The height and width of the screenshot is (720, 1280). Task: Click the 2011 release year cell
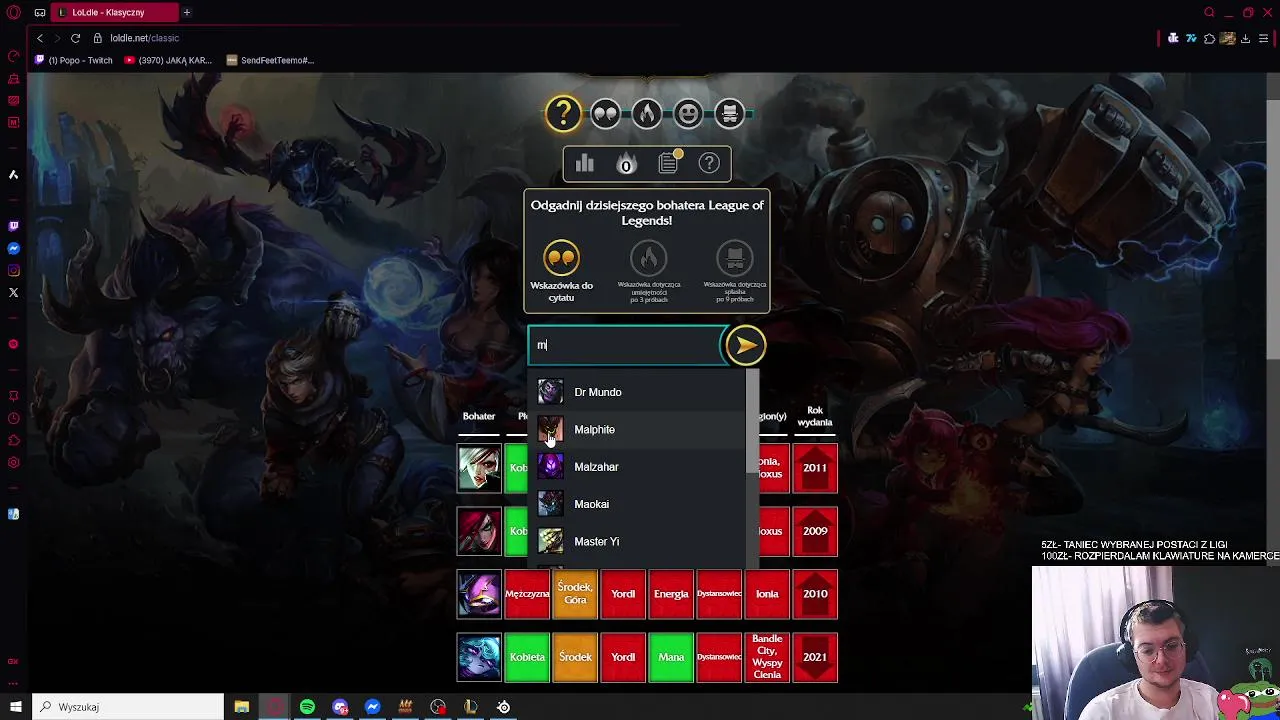(x=815, y=467)
